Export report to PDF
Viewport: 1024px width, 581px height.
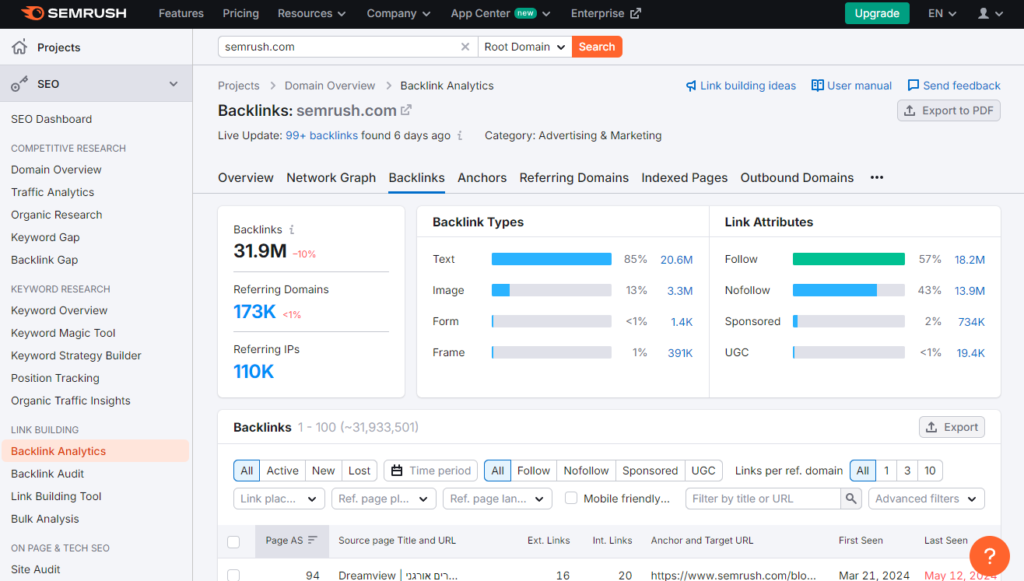(x=948, y=110)
